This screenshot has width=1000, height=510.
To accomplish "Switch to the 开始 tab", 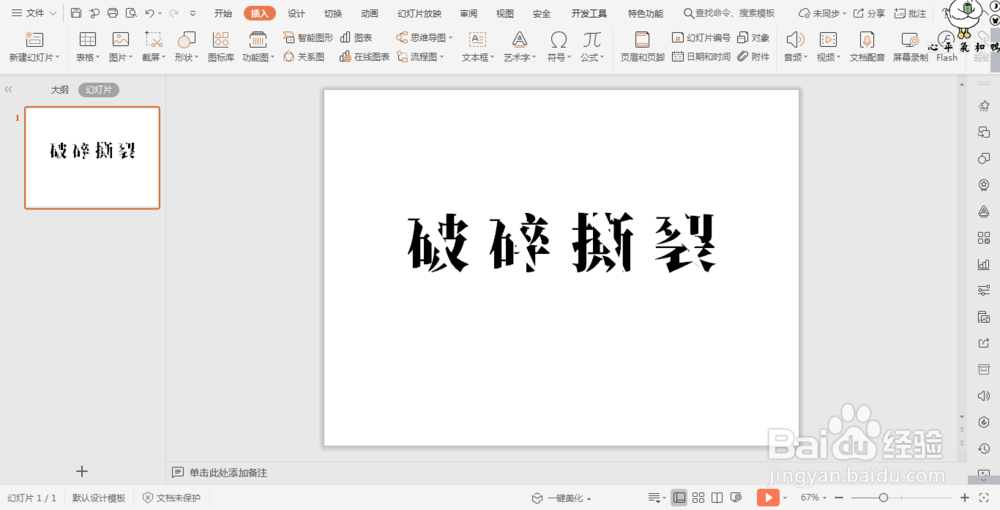I will (223, 13).
